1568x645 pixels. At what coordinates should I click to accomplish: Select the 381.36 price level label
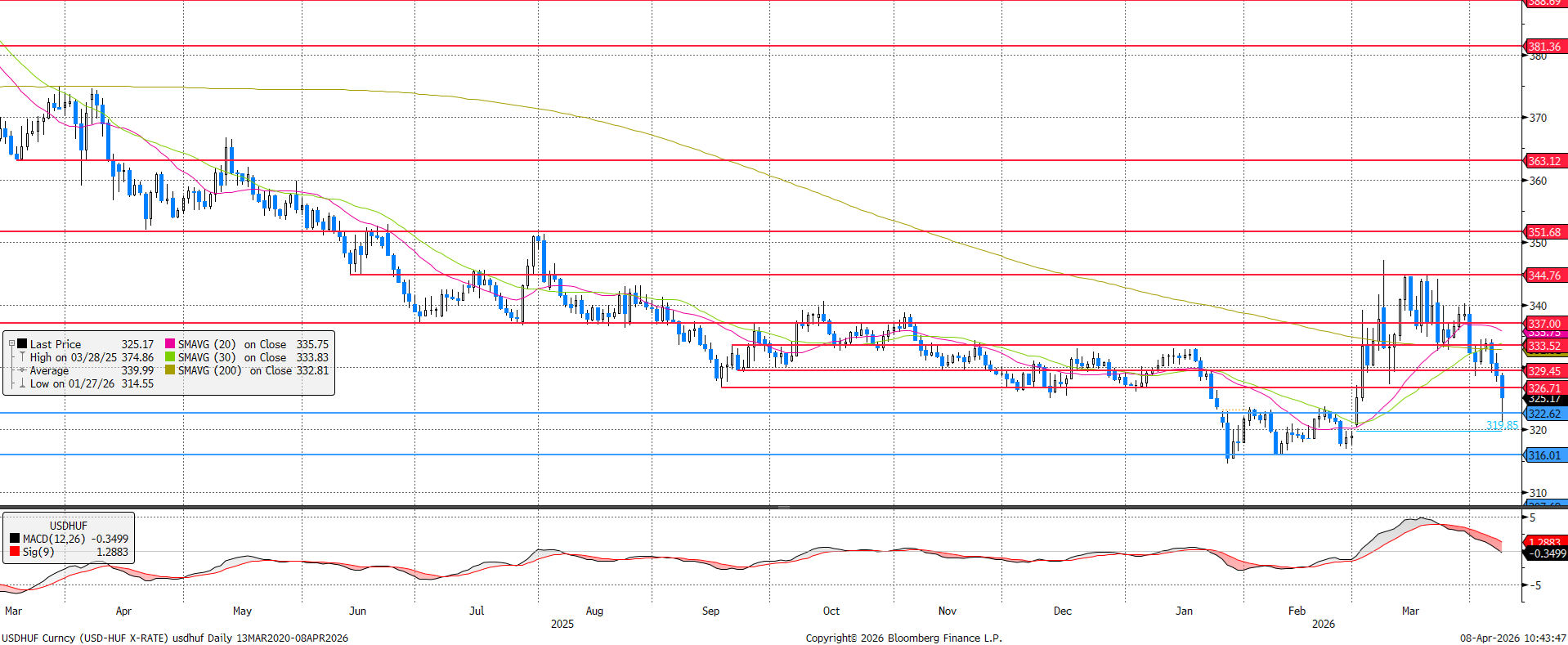coord(1544,47)
